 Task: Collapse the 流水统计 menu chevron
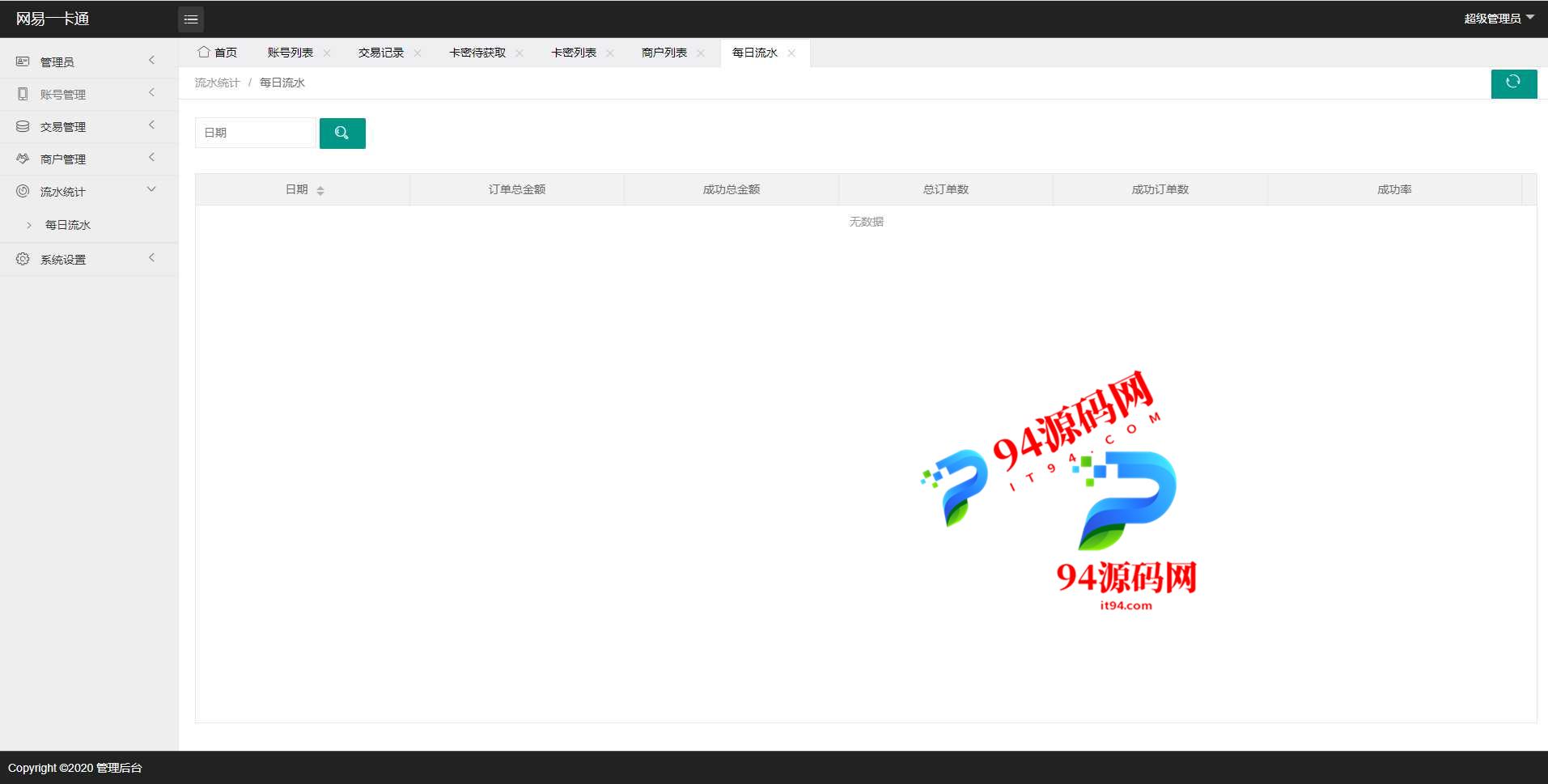pos(151,190)
